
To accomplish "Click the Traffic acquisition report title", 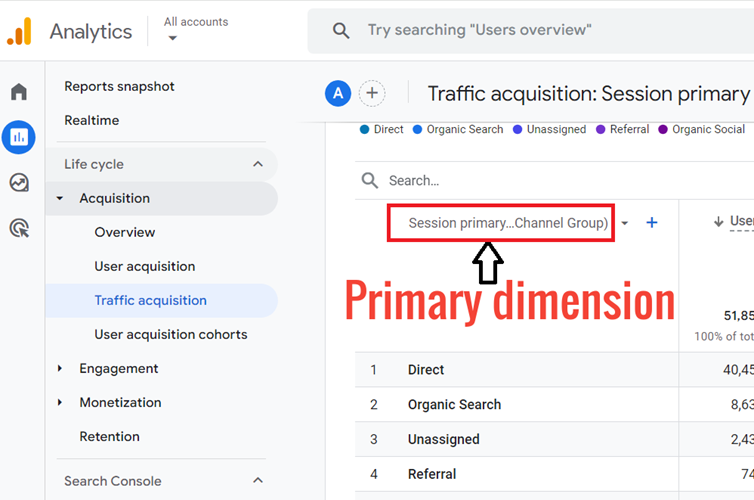I will tap(589, 94).
